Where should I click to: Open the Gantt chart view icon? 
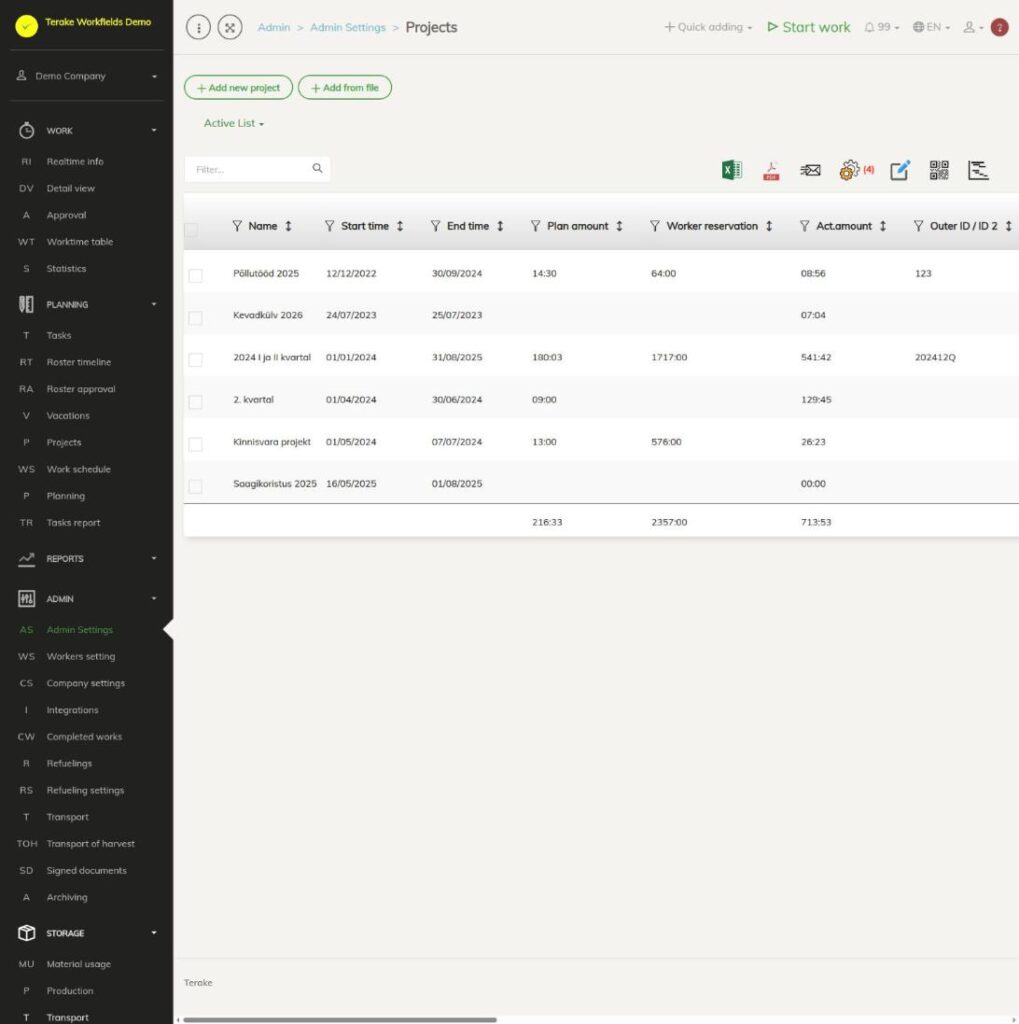(978, 170)
